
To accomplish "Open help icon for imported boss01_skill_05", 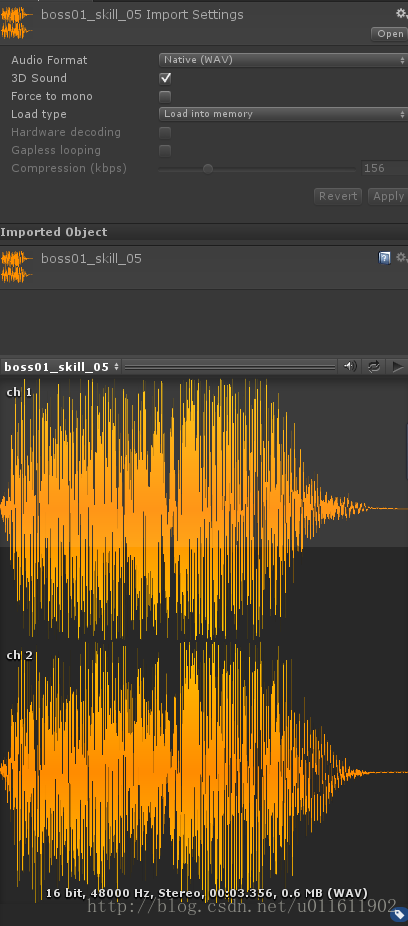I will pos(384,258).
